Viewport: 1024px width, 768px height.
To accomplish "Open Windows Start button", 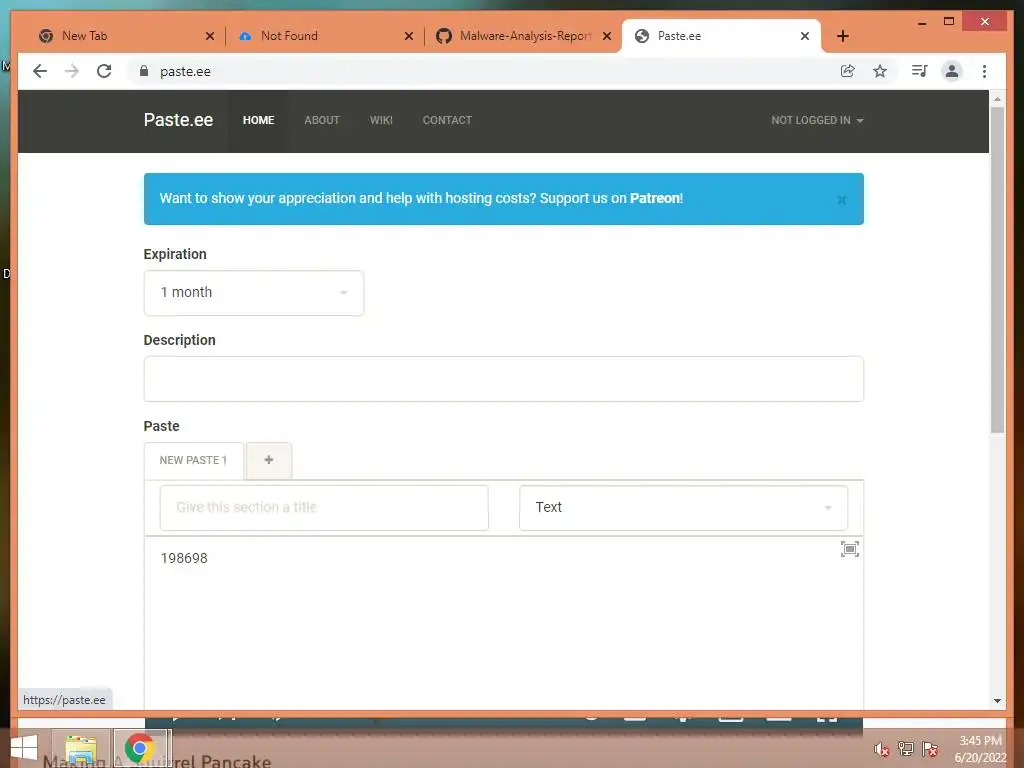I will [24, 748].
